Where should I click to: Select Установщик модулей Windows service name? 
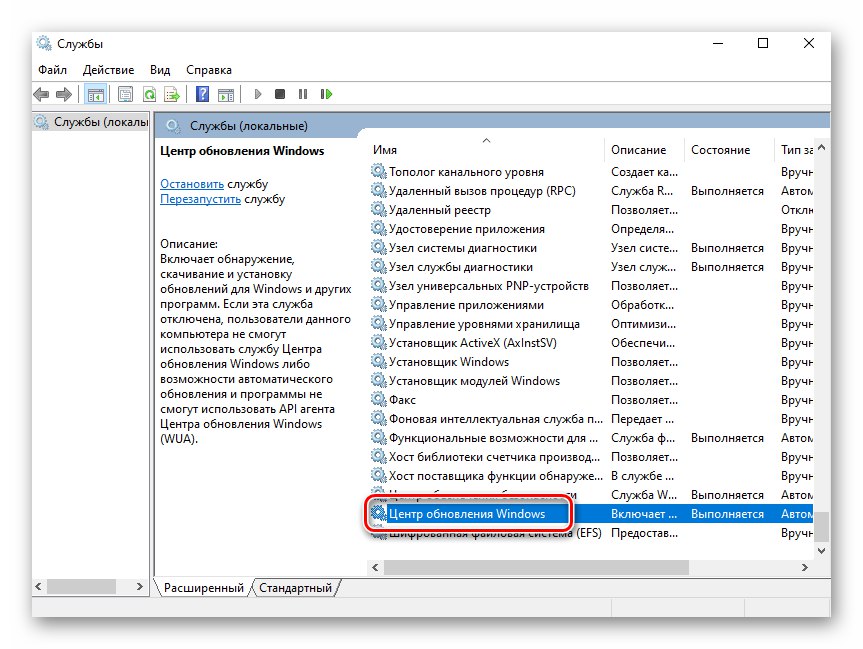coord(474,381)
